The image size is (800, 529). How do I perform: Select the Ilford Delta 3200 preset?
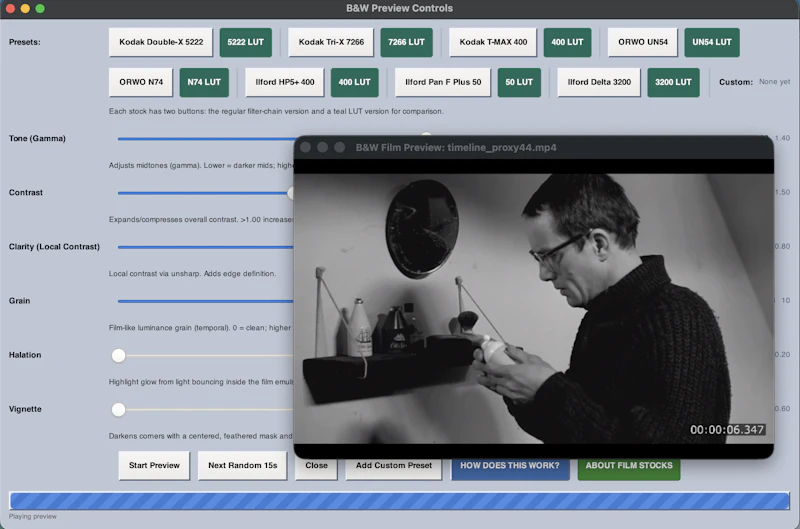(x=599, y=82)
